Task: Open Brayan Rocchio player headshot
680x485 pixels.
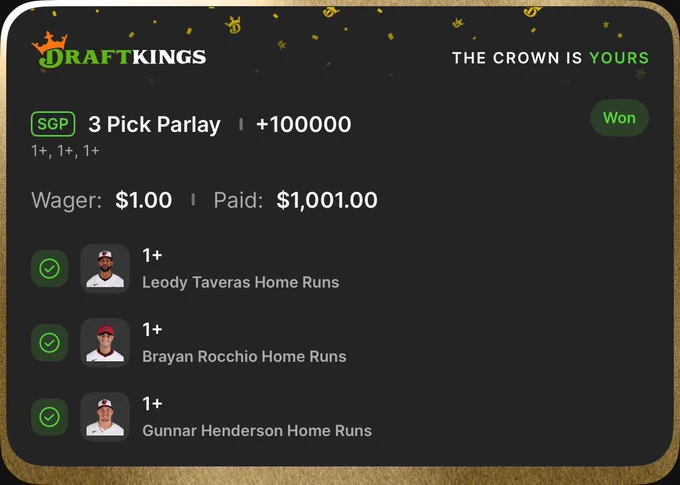Action: pyautogui.click(x=105, y=343)
